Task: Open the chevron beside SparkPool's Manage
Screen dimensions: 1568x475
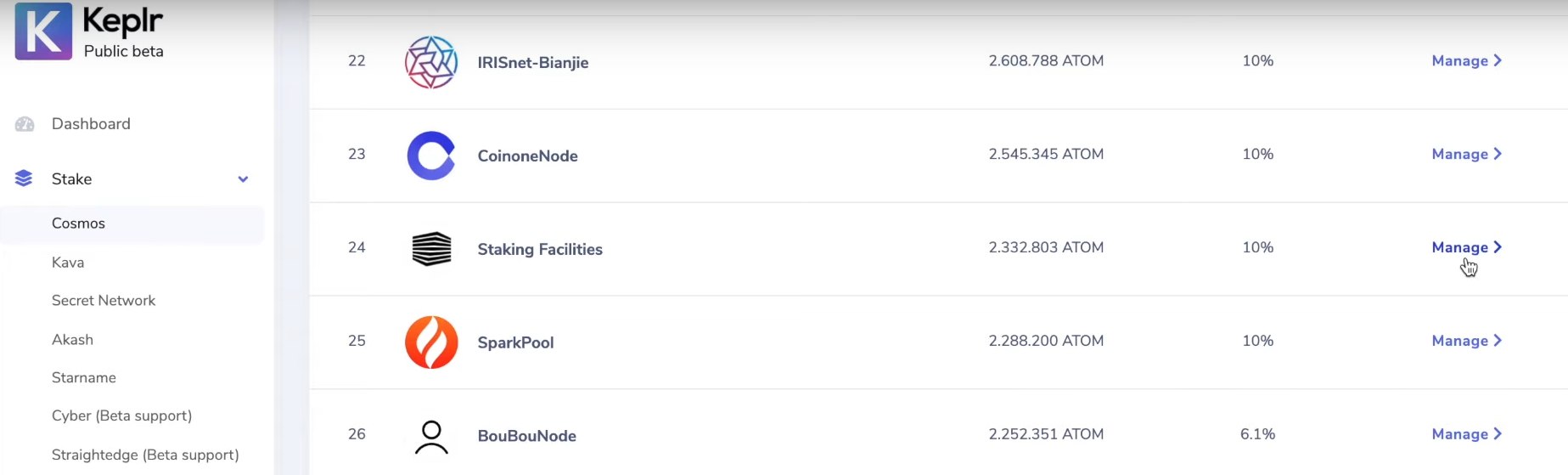Action: (x=1498, y=340)
